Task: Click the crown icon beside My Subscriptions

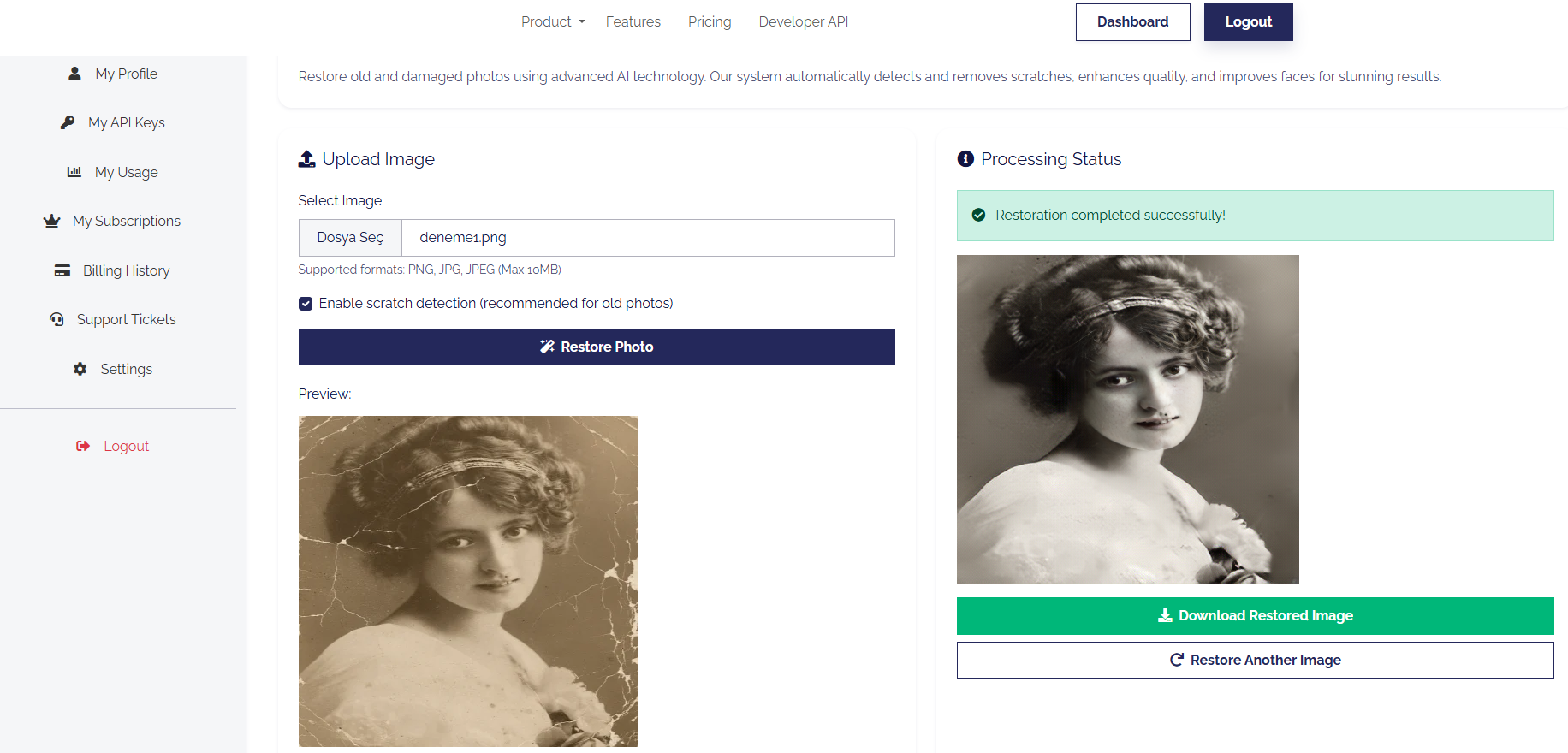Action: (52, 221)
